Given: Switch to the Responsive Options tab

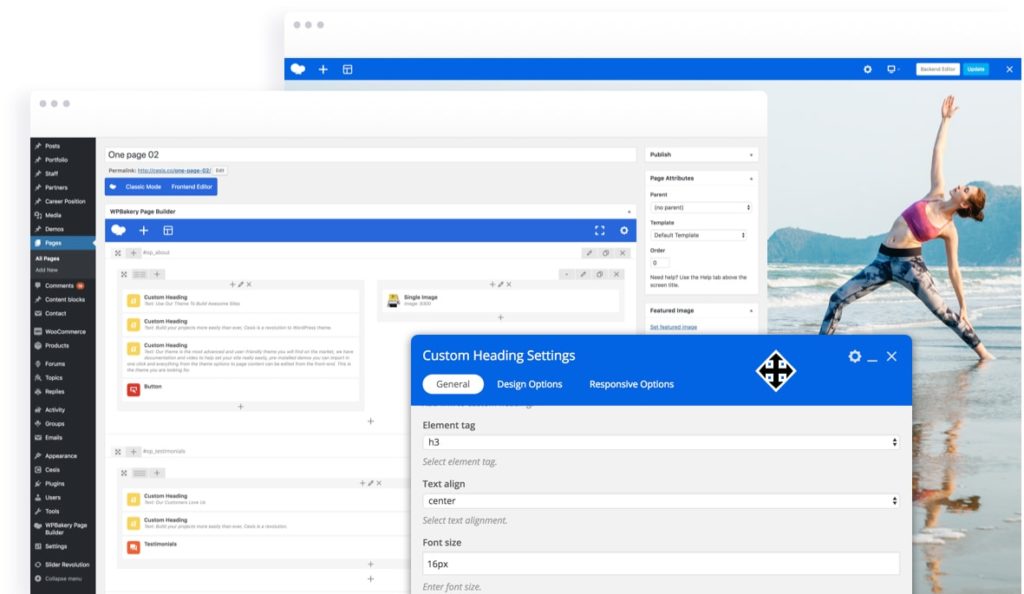Looking at the screenshot, I should 631,384.
